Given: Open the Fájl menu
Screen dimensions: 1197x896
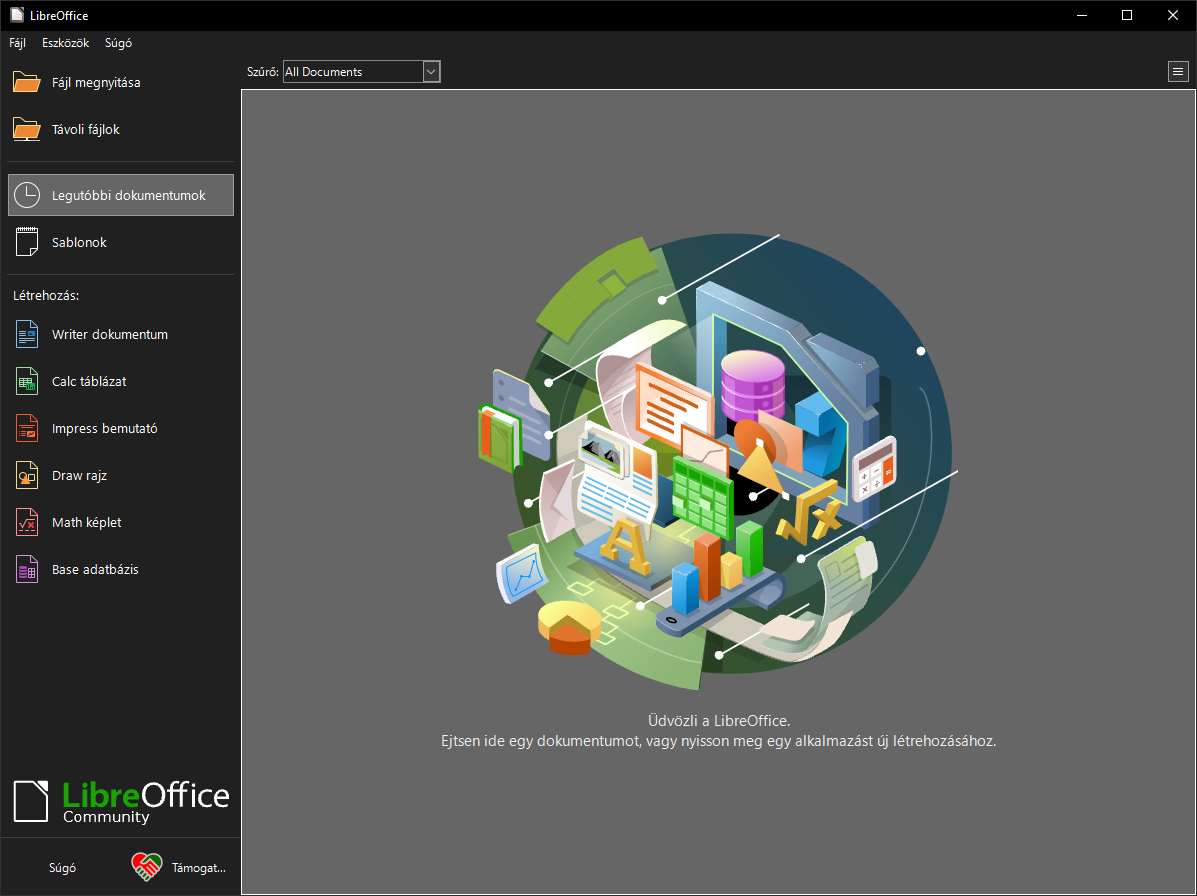Looking at the screenshot, I should click(x=18, y=43).
